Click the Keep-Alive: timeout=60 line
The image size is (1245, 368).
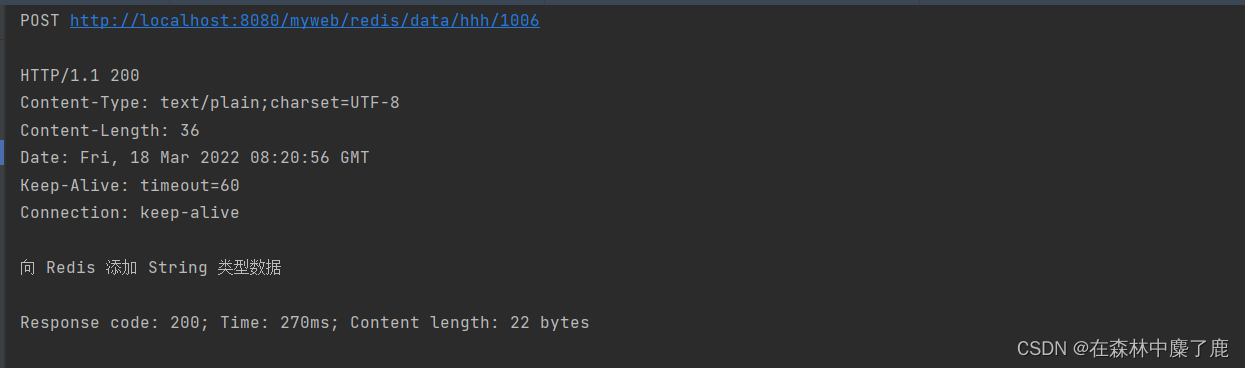click(x=130, y=185)
